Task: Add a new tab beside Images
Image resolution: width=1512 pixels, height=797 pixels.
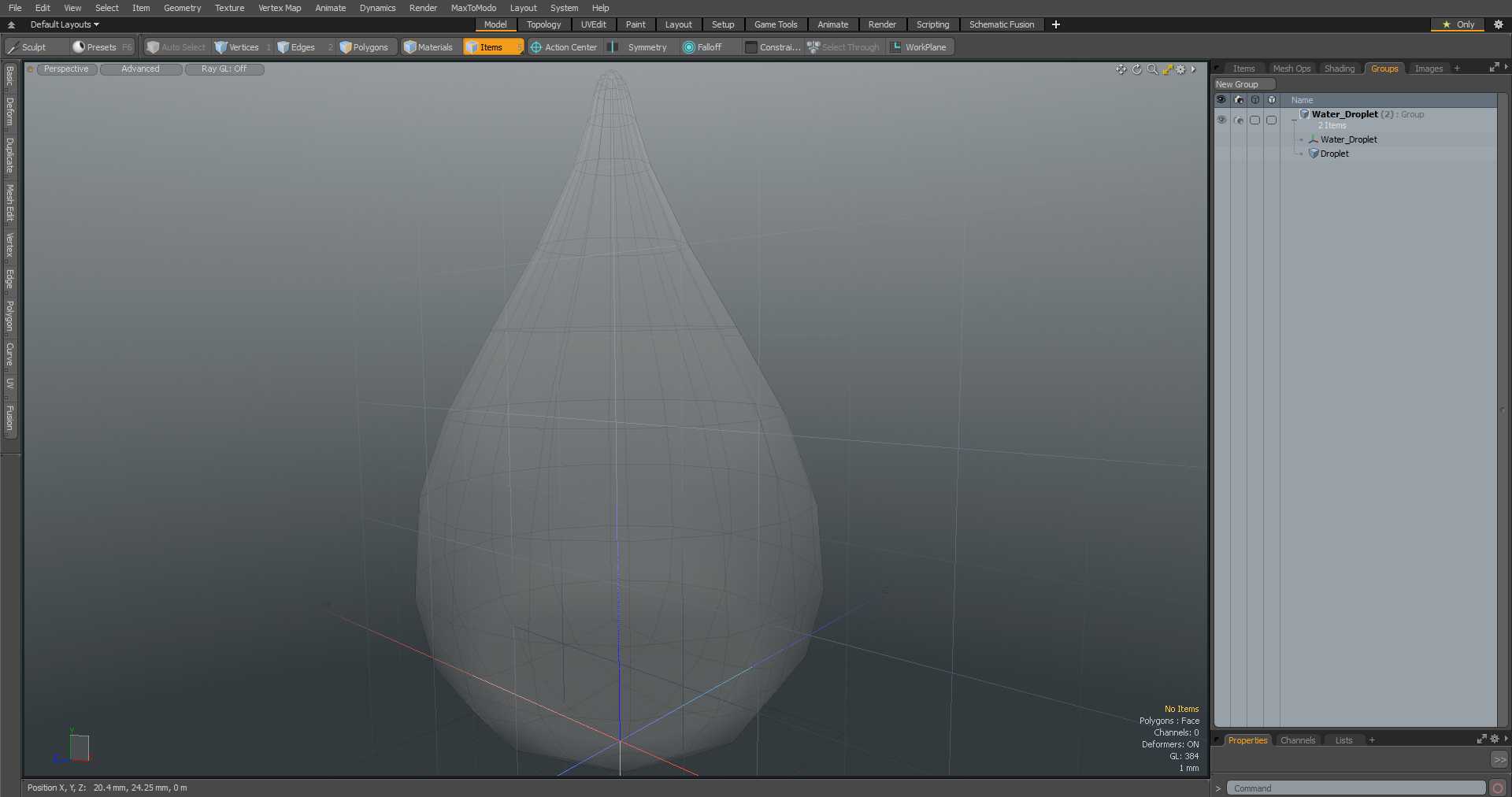Action: tap(1457, 69)
